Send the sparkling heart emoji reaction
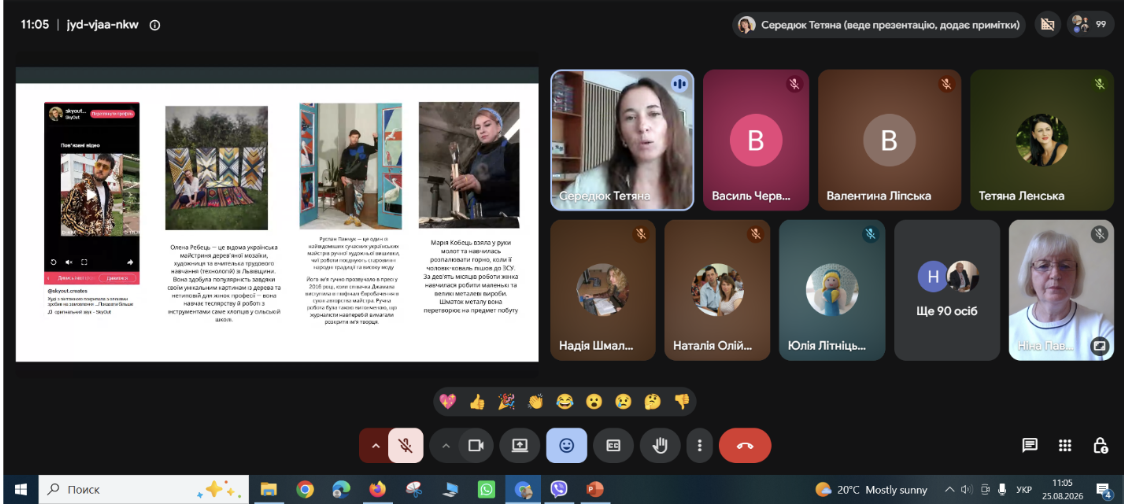The height and width of the screenshot is (504, 1124). (x=448, y=401)
